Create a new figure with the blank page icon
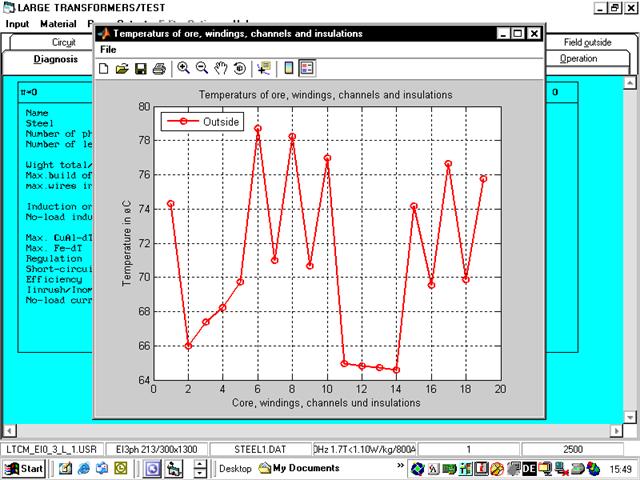 click(104, 68)
